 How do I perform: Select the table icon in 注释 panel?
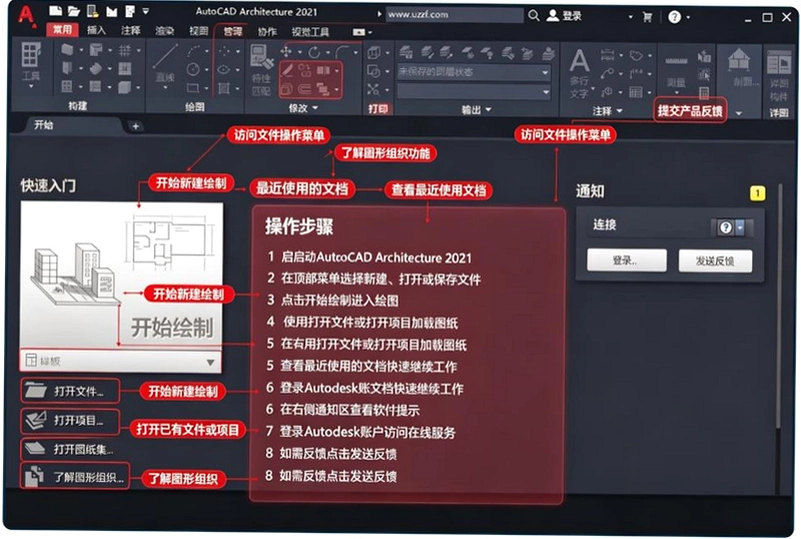tap(635, 92)
